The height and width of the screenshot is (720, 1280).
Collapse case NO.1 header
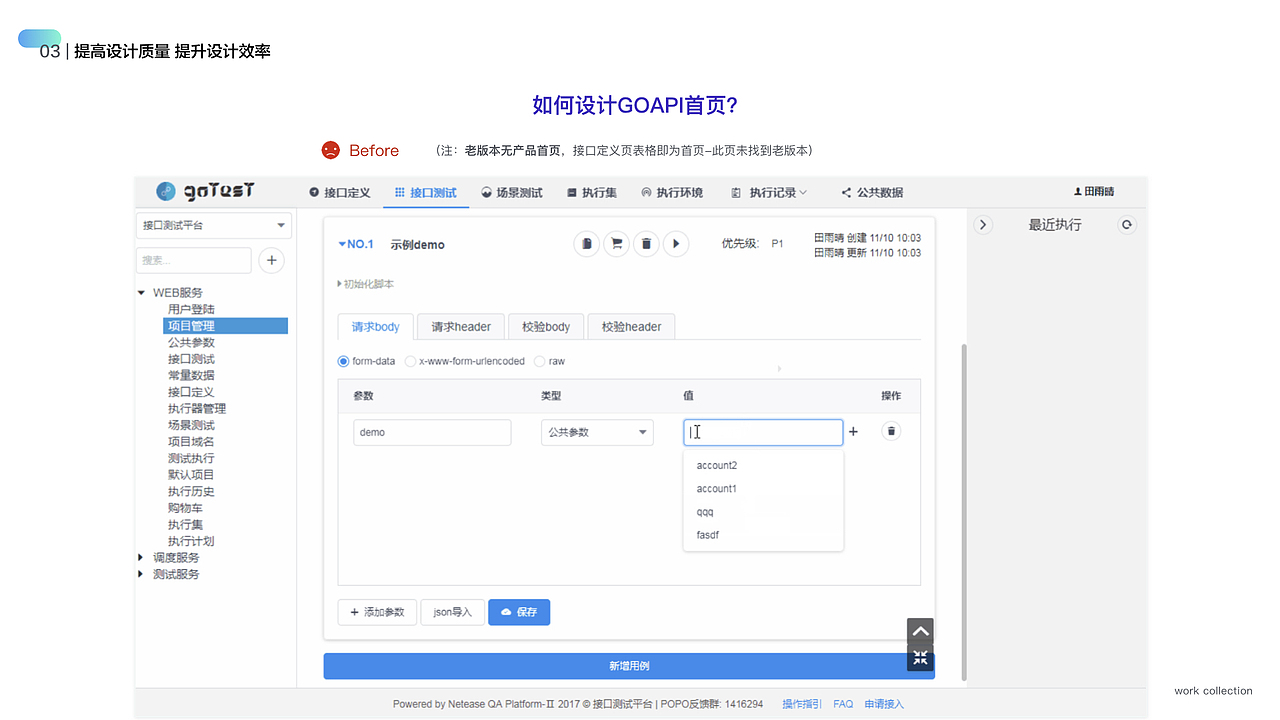(x=356, y=244)
